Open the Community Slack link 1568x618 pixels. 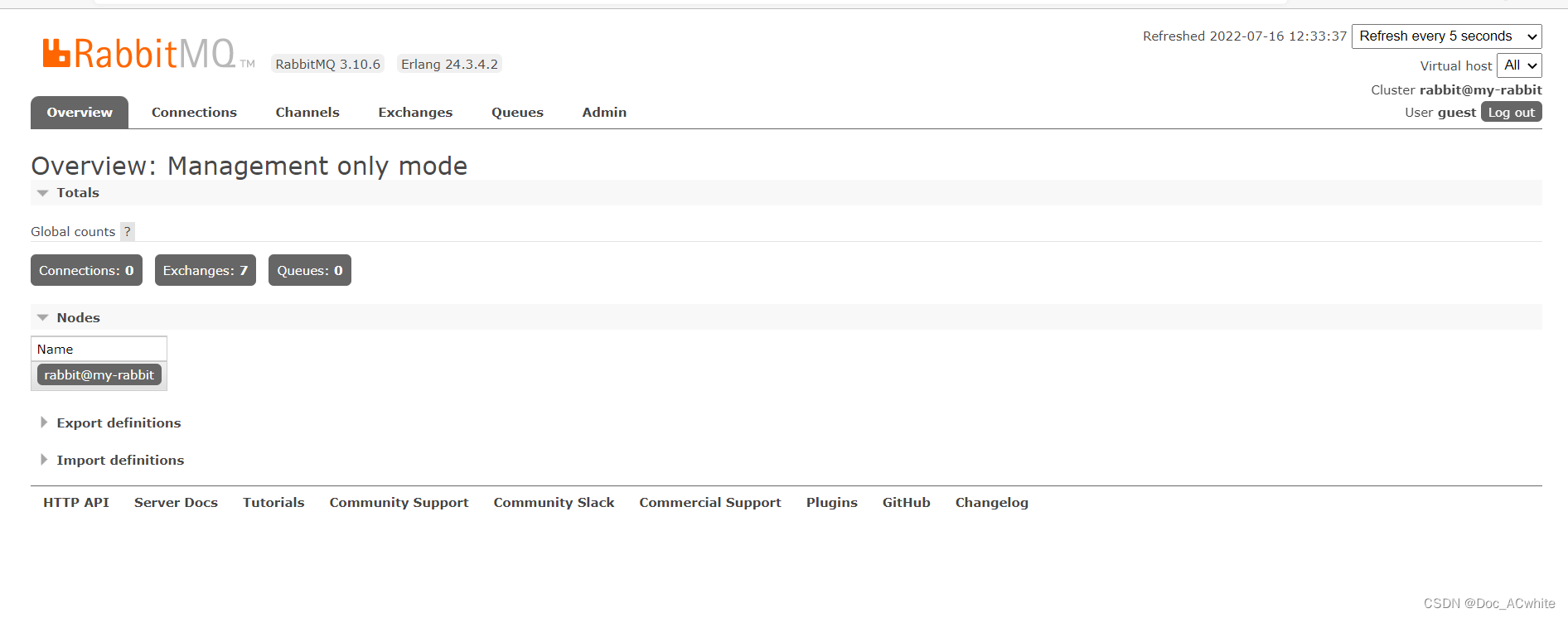coord(554,503)
